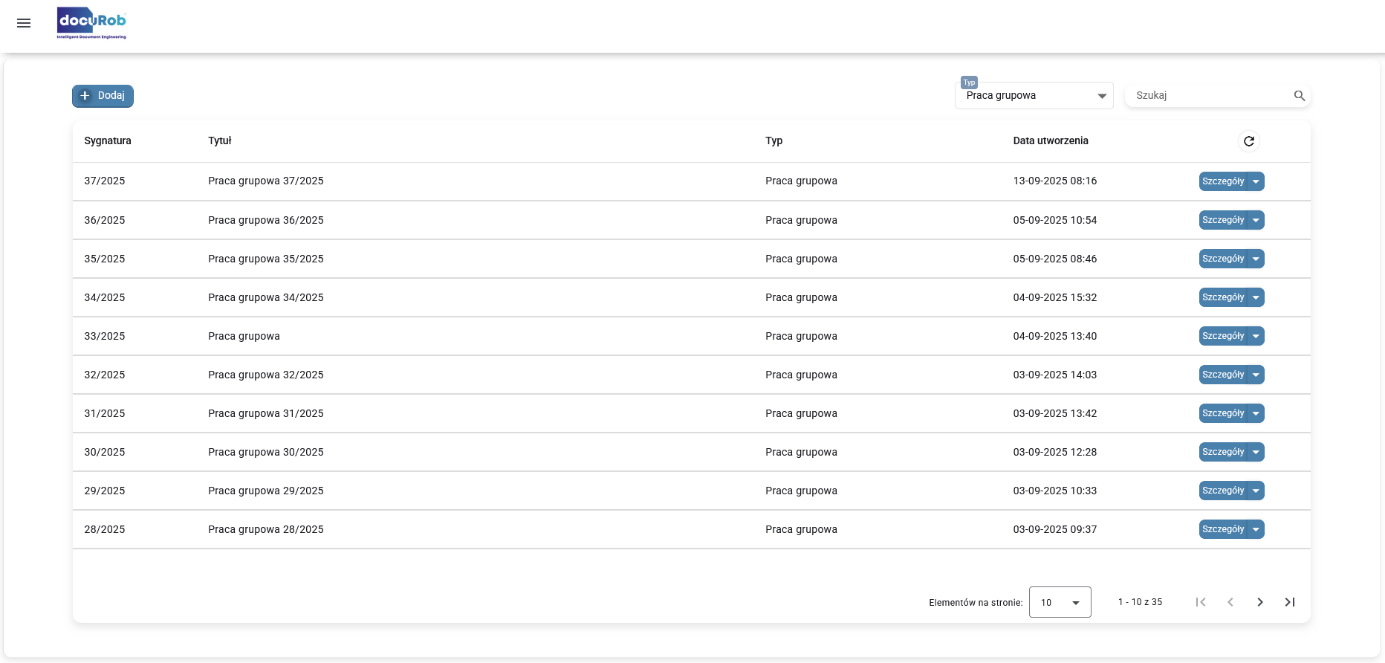Screen dimensions: 1385x663
Task: Open Szczegóły for row 30/2025
Action: coord(1222,452)
